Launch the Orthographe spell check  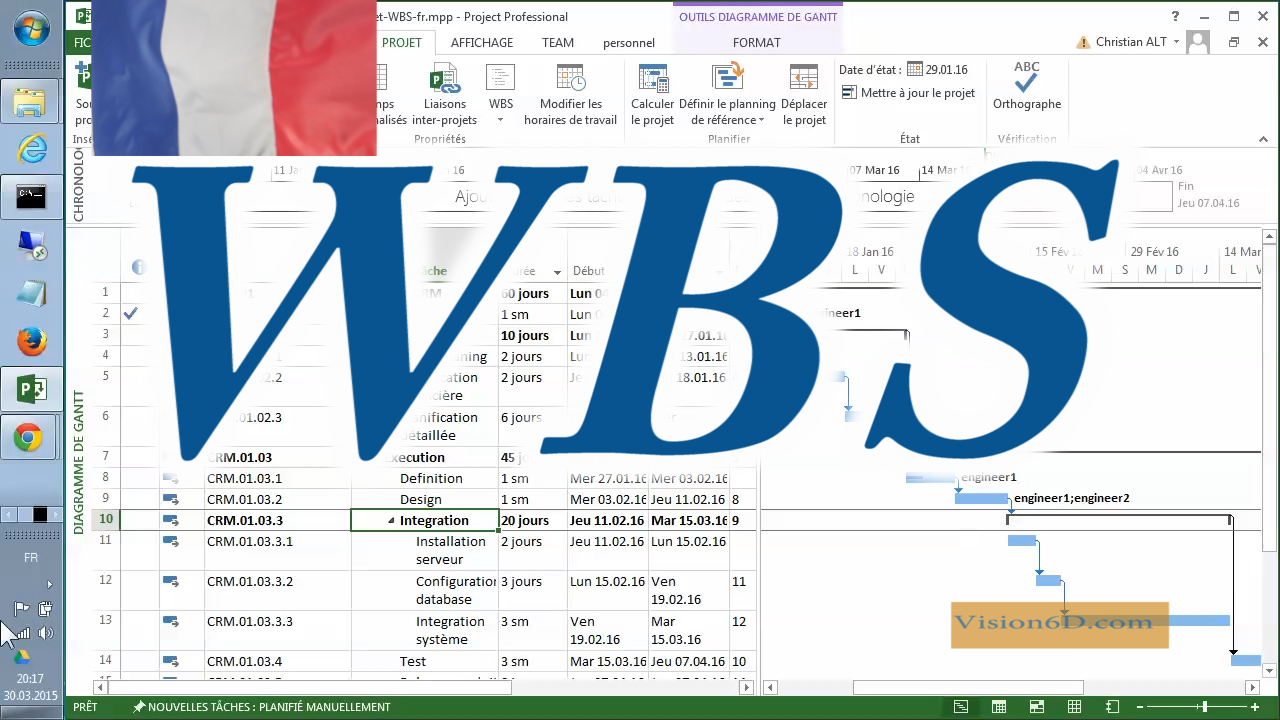click(x=1027, y=87)
